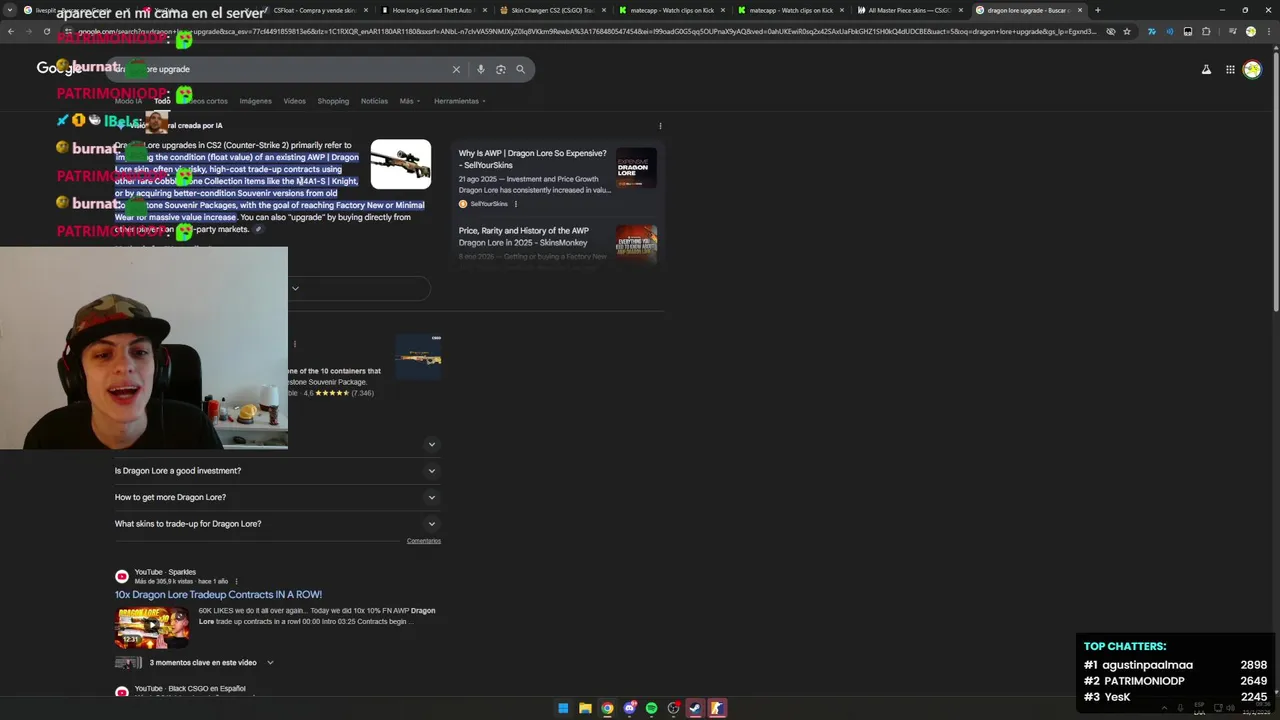The image size is (1280, 720).
Task: Switch to 'Skin Changer CS2' browser tab
Action: coord(553,10)
